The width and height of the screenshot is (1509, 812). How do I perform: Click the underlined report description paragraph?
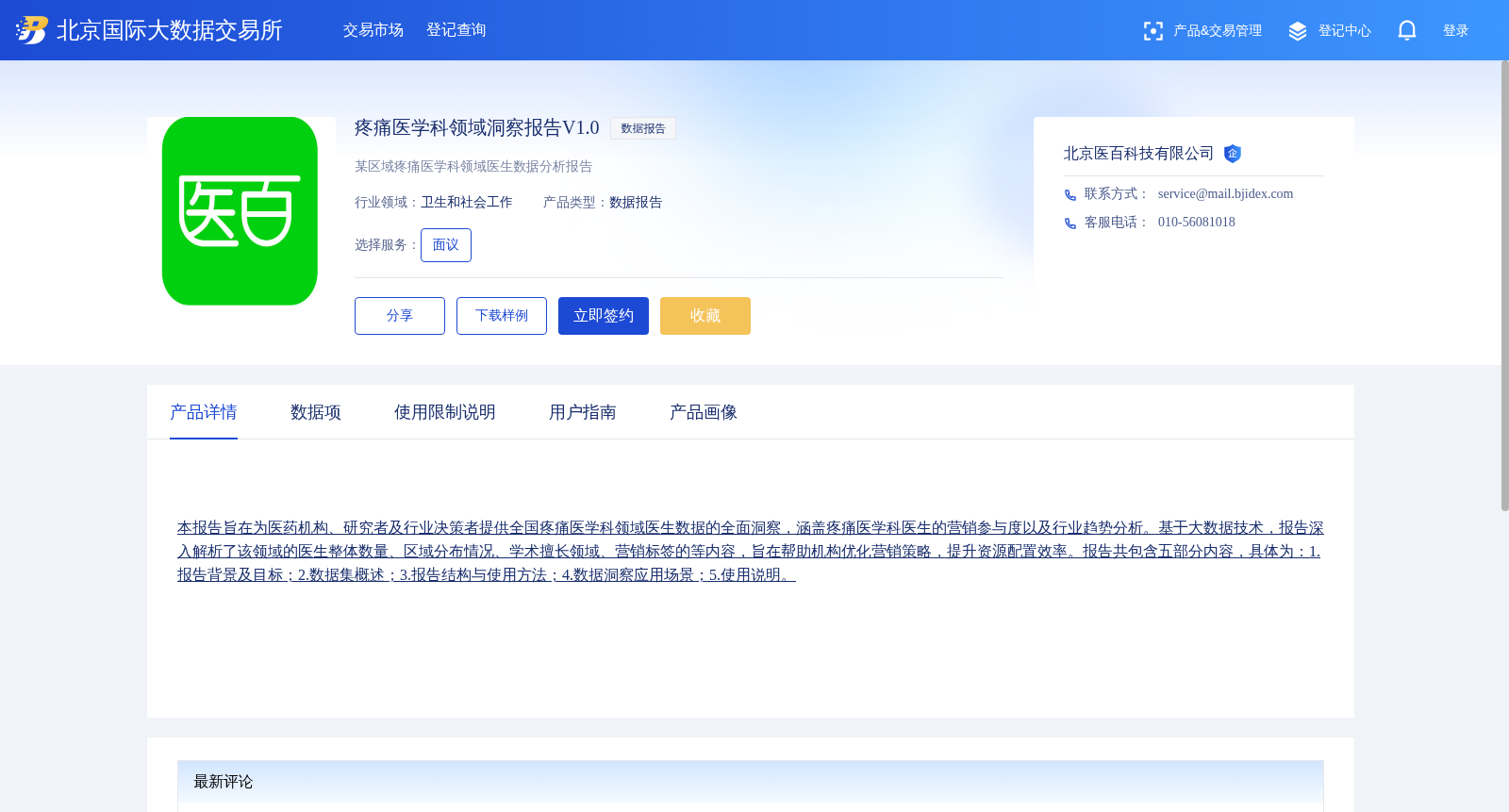751,552
